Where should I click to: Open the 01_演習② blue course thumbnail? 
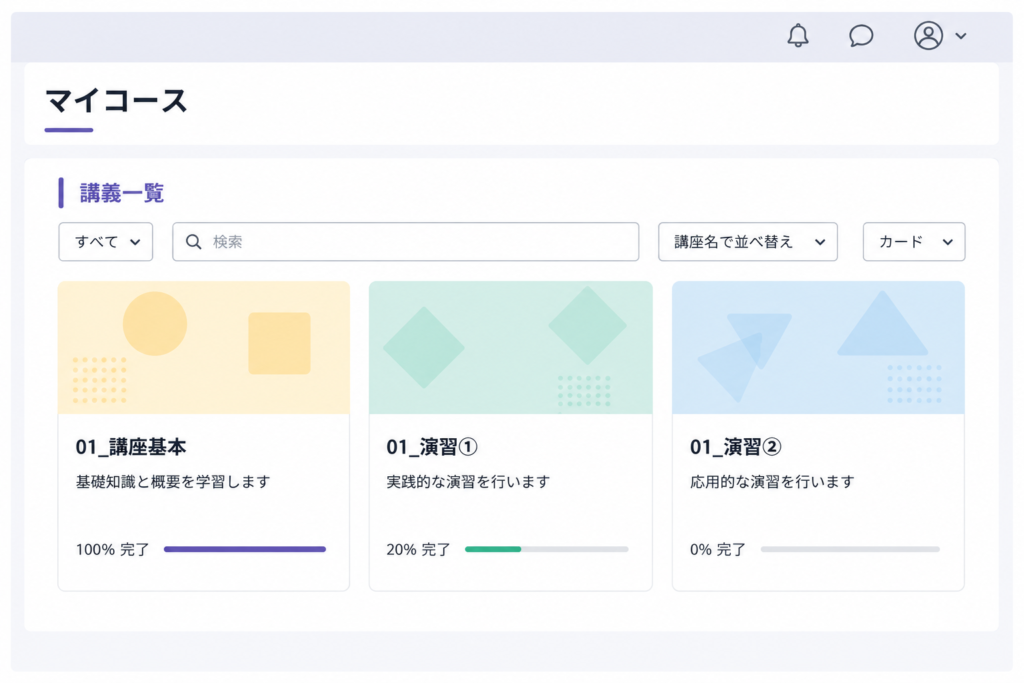point(818,347)
